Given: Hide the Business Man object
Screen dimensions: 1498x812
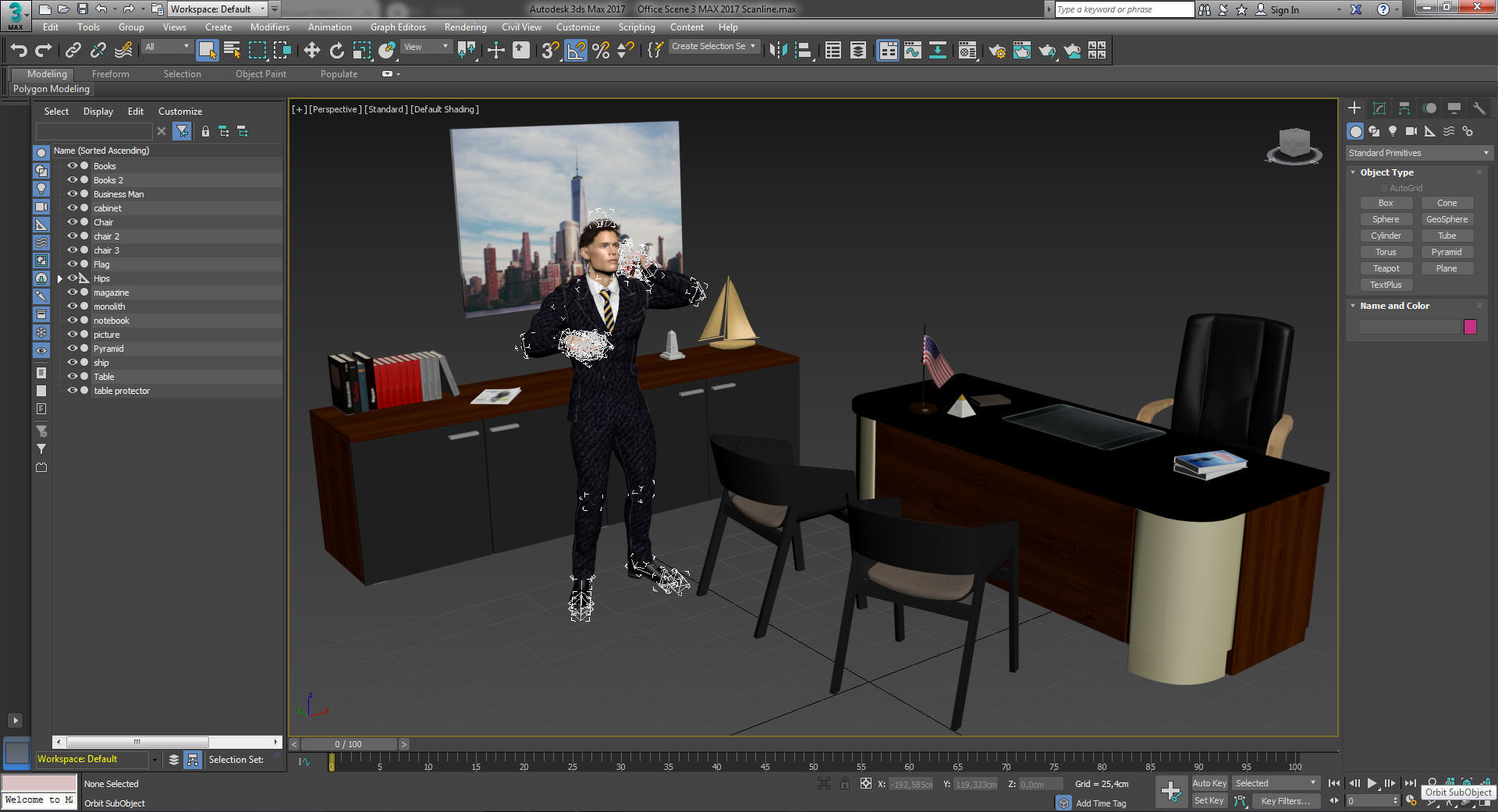Looking at the screenshot, I should [x=72, y=194].
